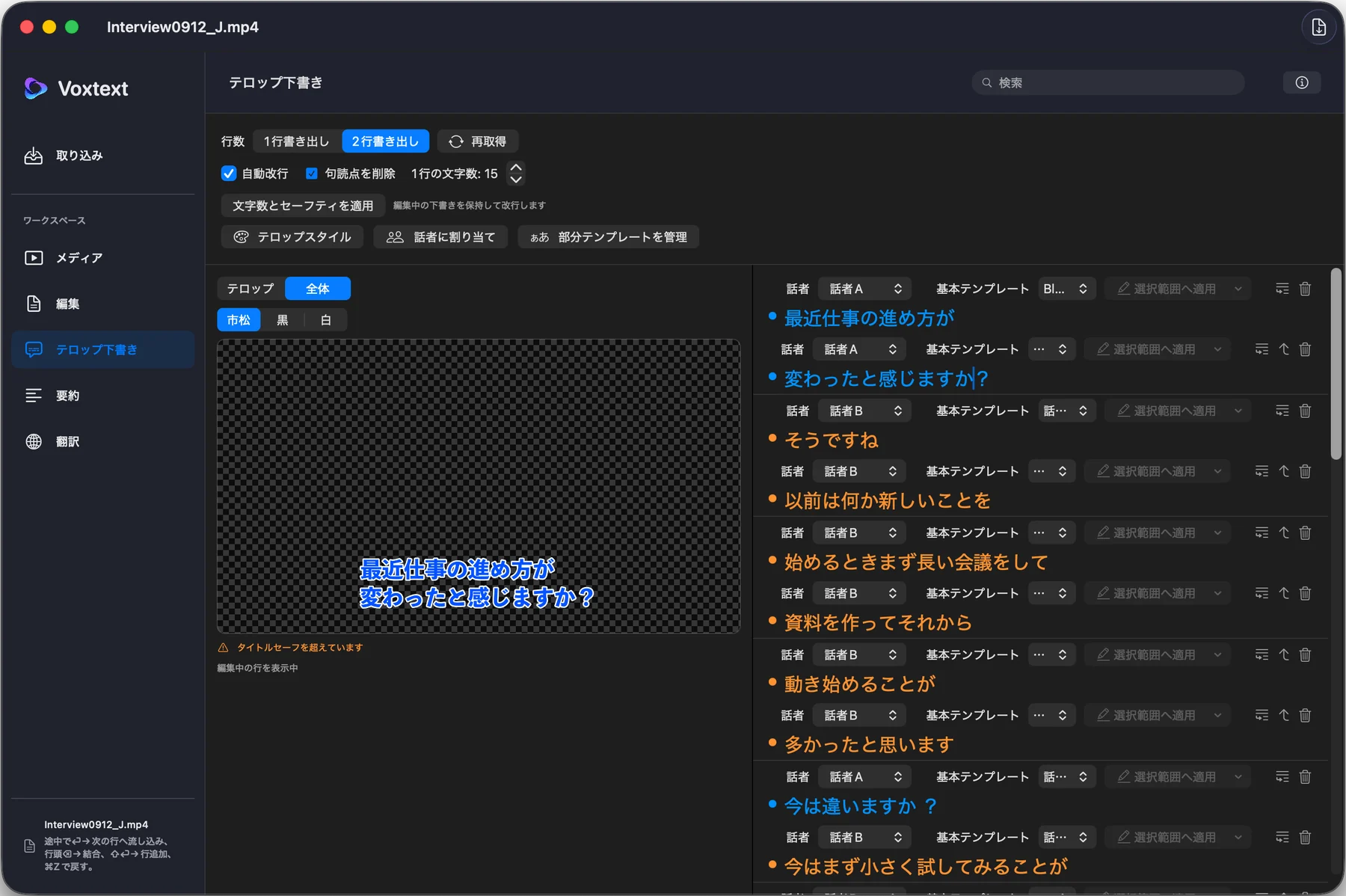Open speaker 話者B dropdown for そうですね

864,411
